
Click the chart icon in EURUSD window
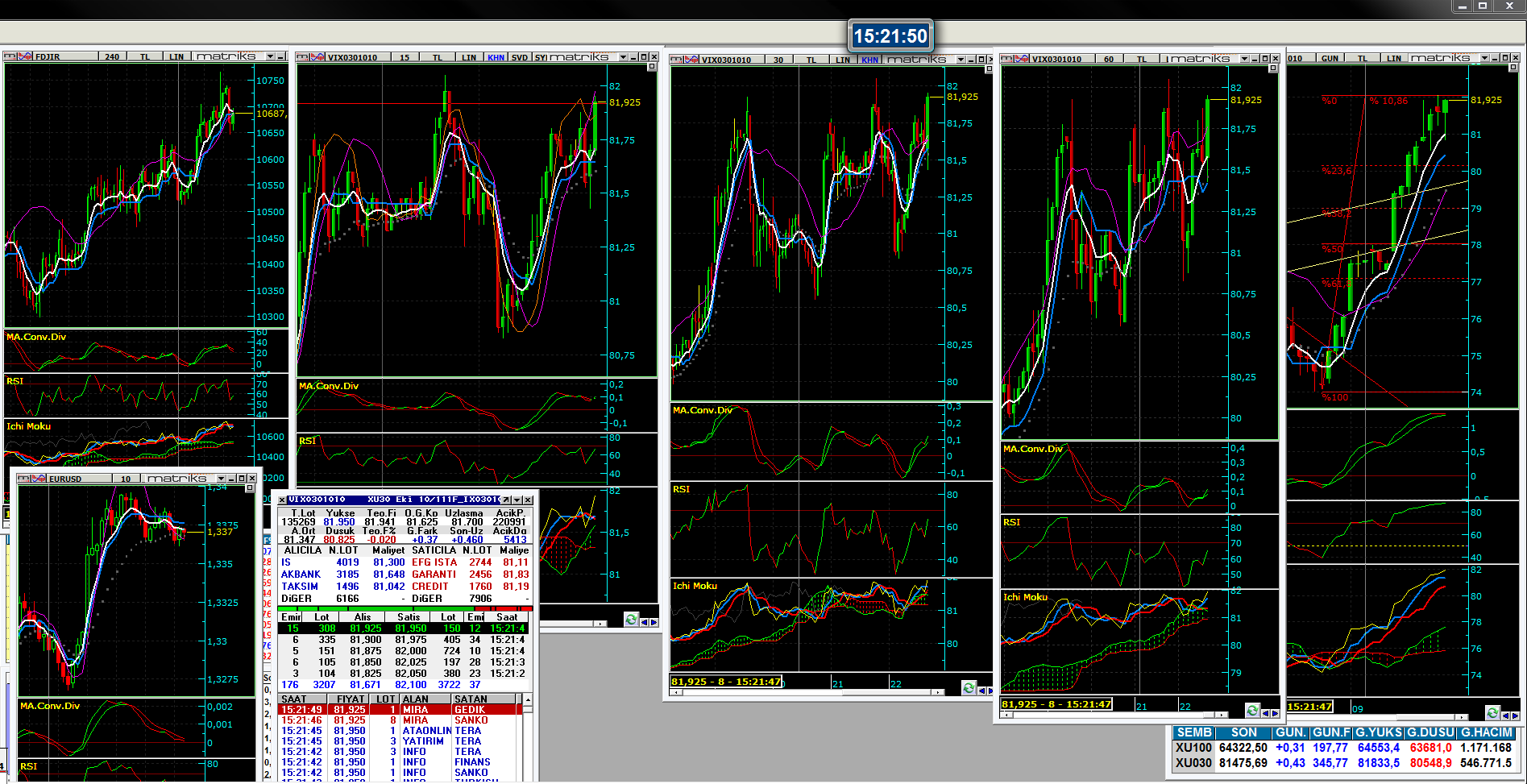point(39,479)
